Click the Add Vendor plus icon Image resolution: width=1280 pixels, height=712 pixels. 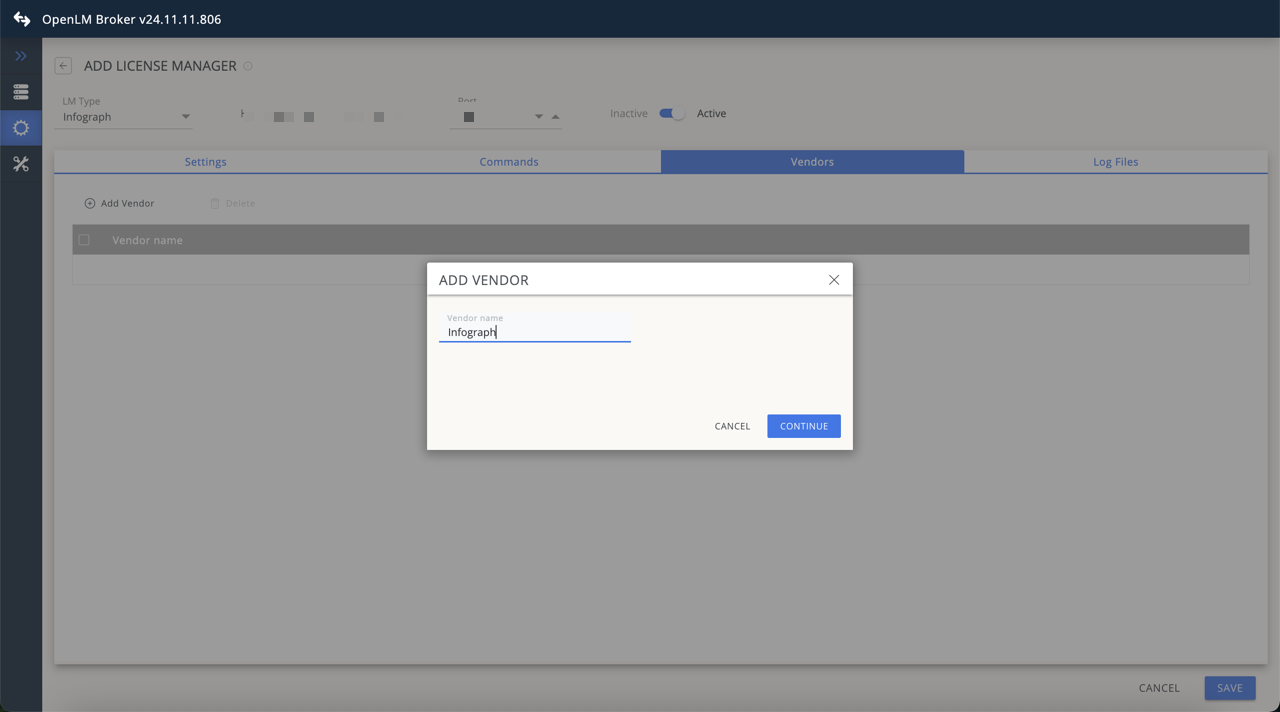pyautogui.click(x=90, y=203)
